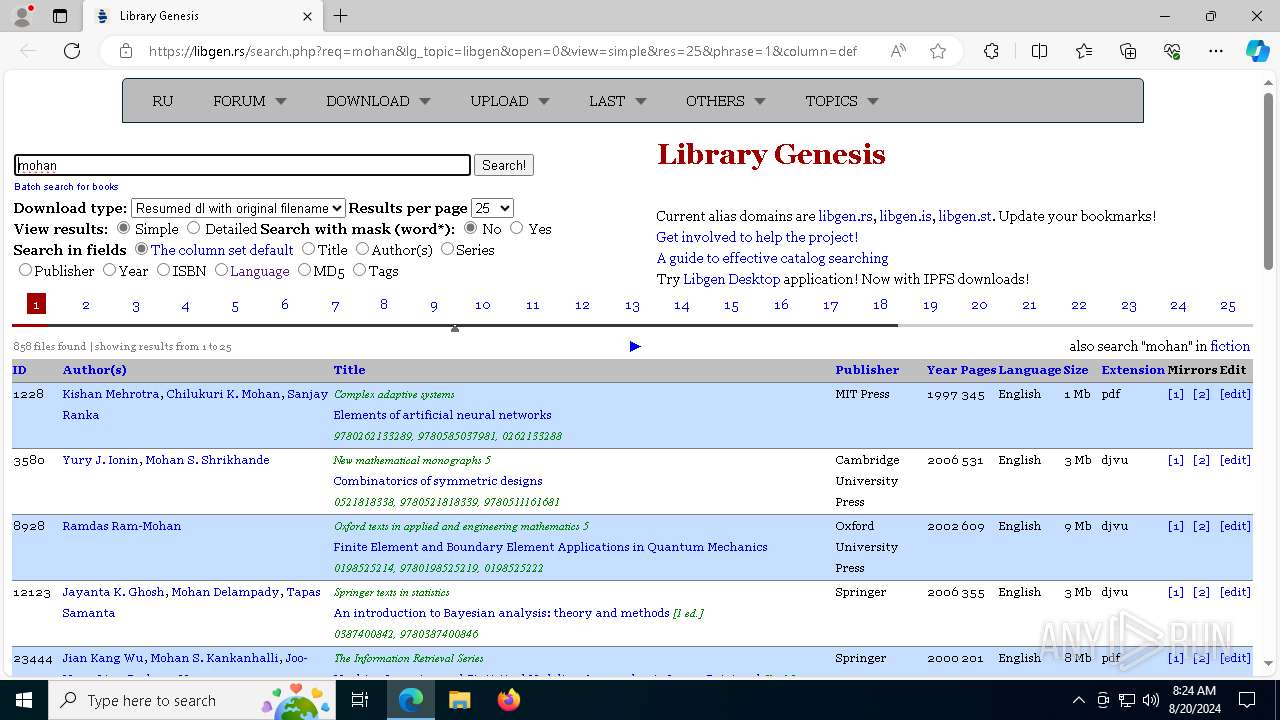Select Detailed view results radio
This screenshot has width=1280, height=720.
194,228
